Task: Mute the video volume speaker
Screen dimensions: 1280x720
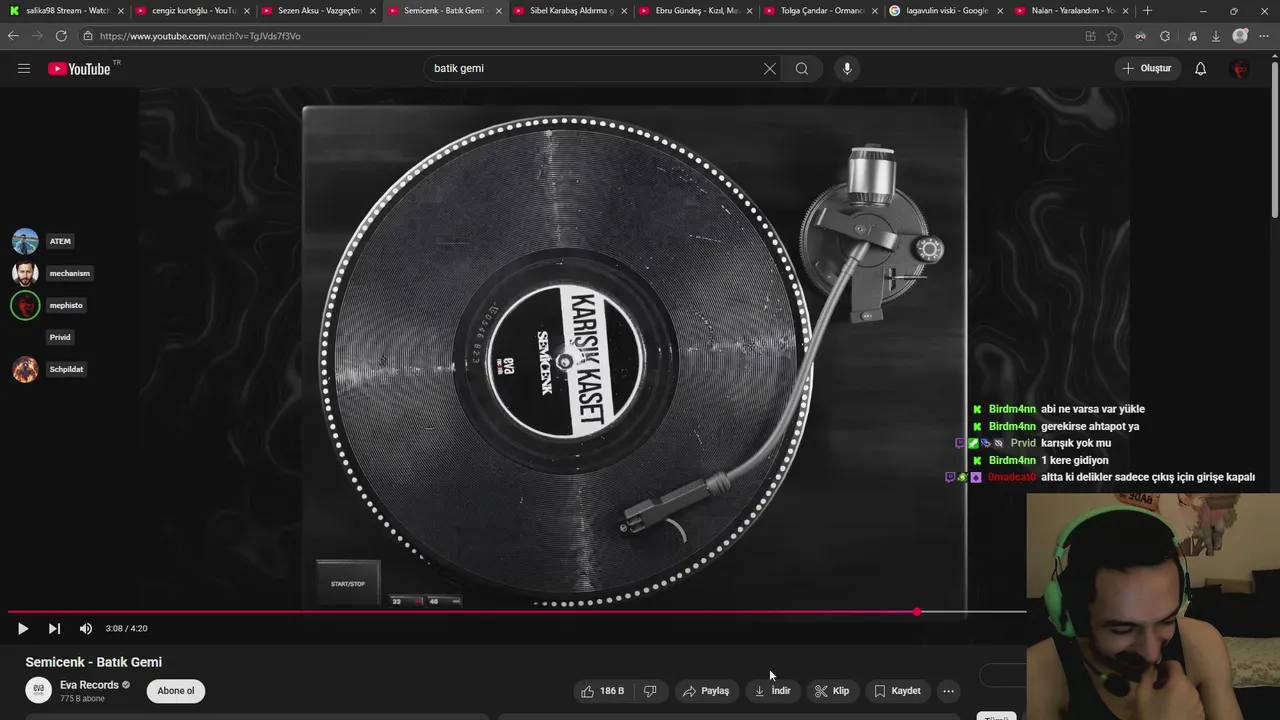Action: tap(86, 628)
